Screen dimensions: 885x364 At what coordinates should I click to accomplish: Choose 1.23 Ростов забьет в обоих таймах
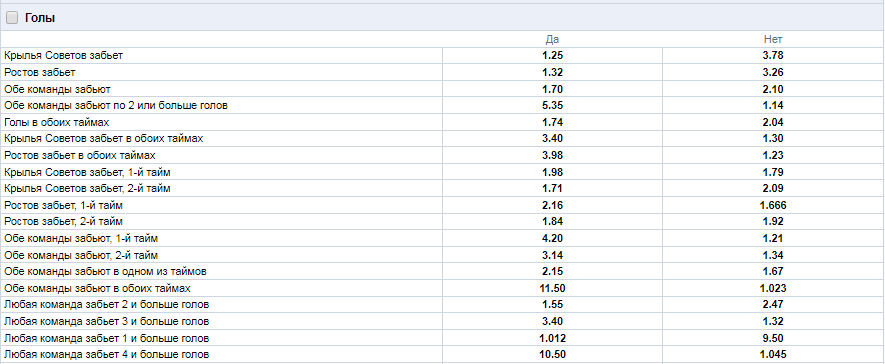point(773,155)
